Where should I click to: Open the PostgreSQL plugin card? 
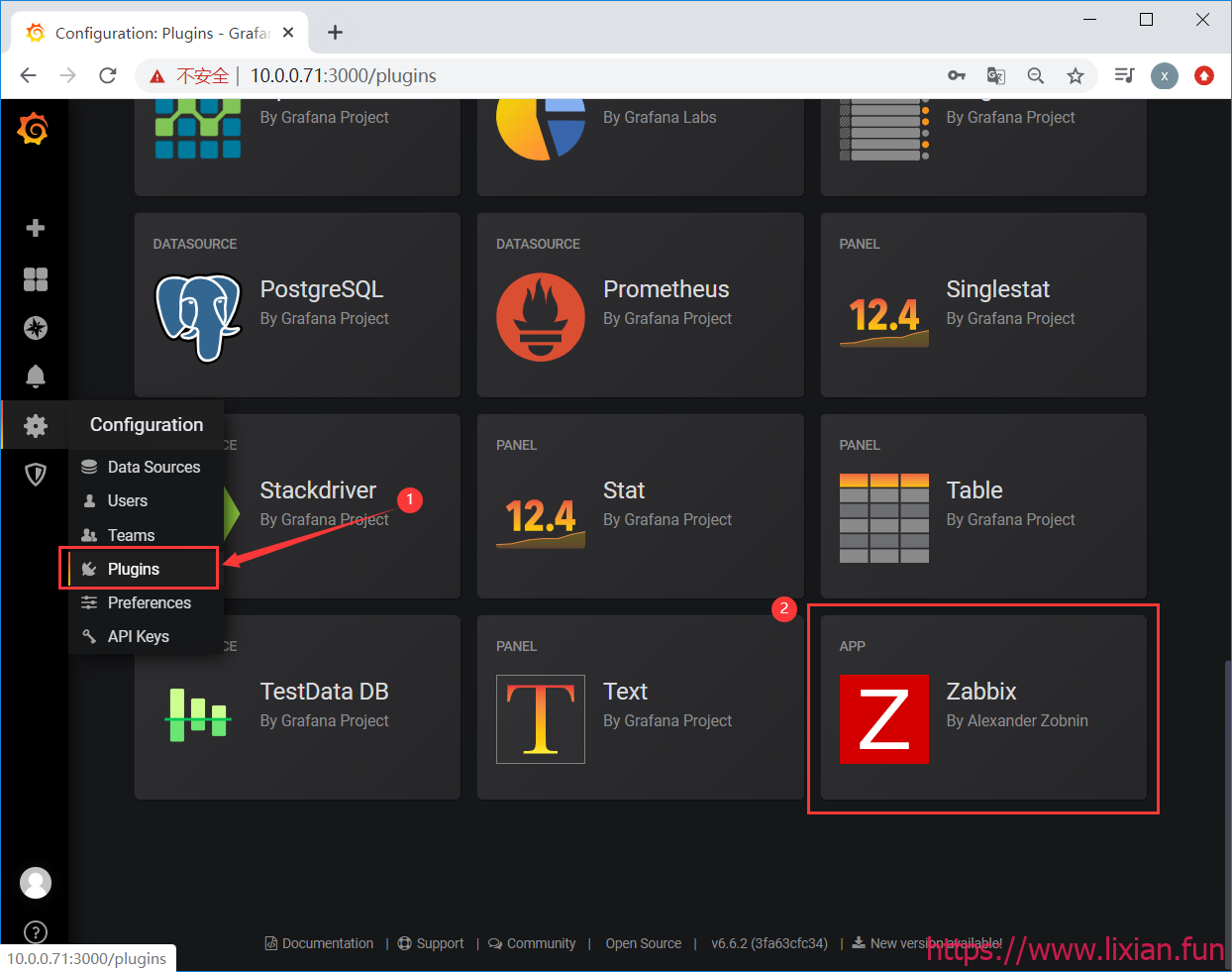pos(297,305)
